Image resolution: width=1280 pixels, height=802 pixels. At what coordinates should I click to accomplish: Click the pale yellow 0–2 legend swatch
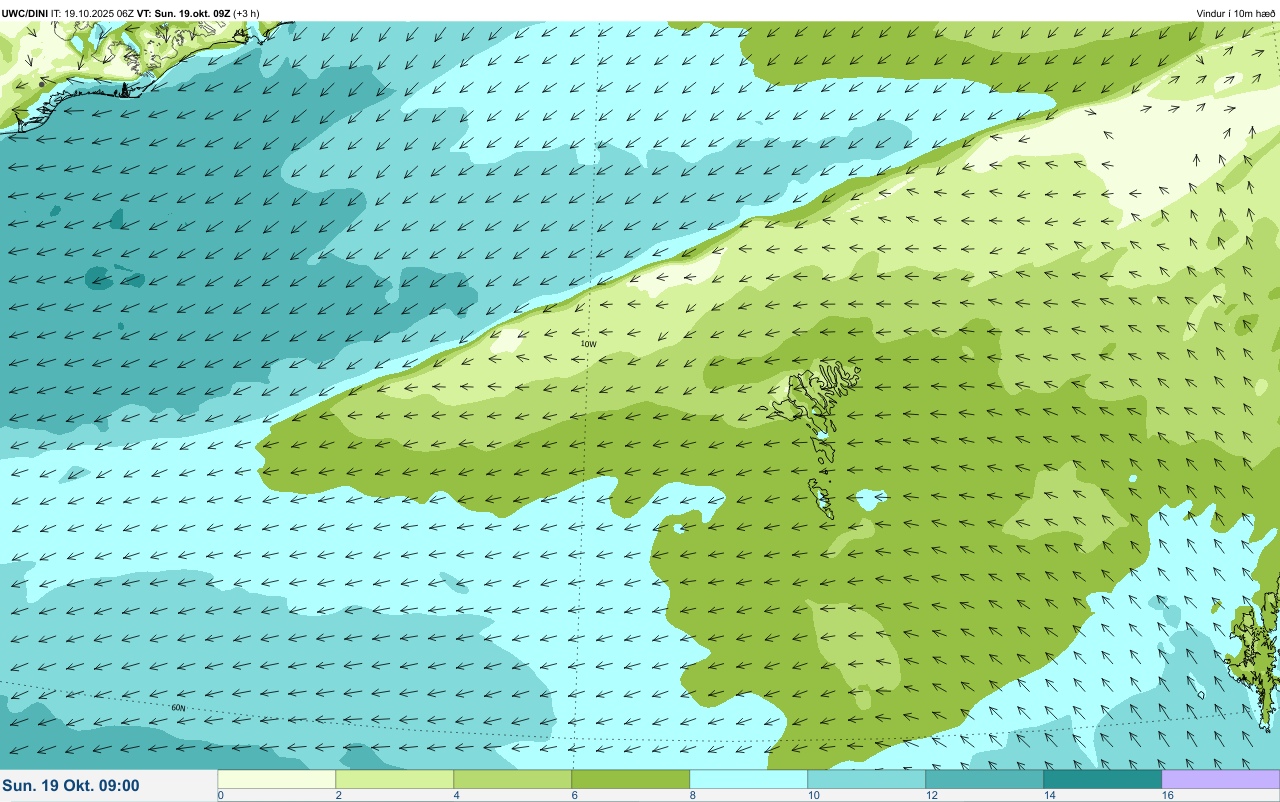(x=277, y=779)
